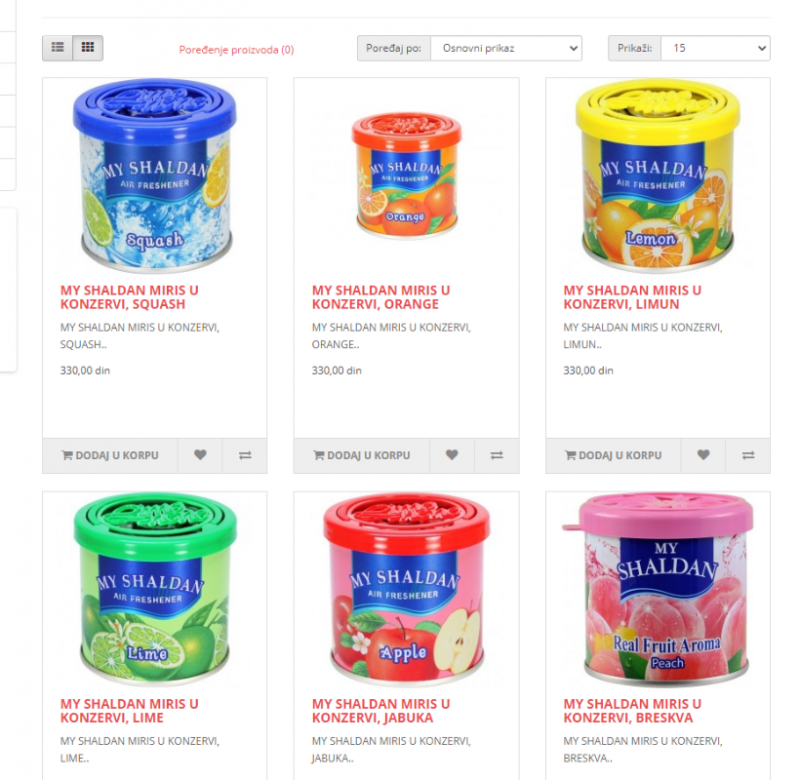
Task: Switch to list view layout
Action: tap(58, 48)
